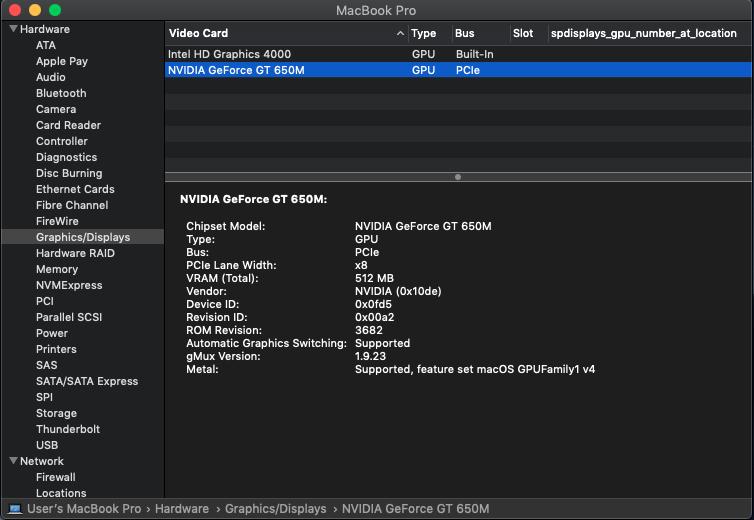Select Diagnostics in the sidebar
This screenshot has width=754, height=520.
(66, 157)
